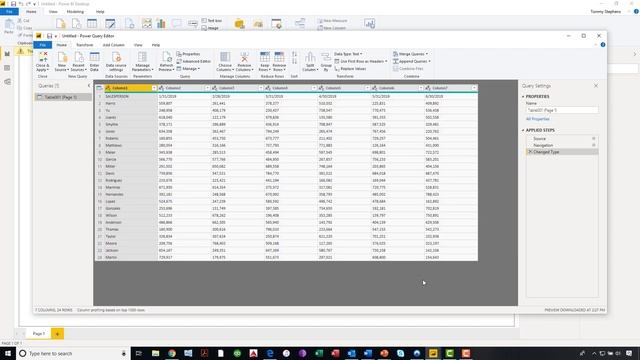Open the Advanced Editor

coord(193,61)
